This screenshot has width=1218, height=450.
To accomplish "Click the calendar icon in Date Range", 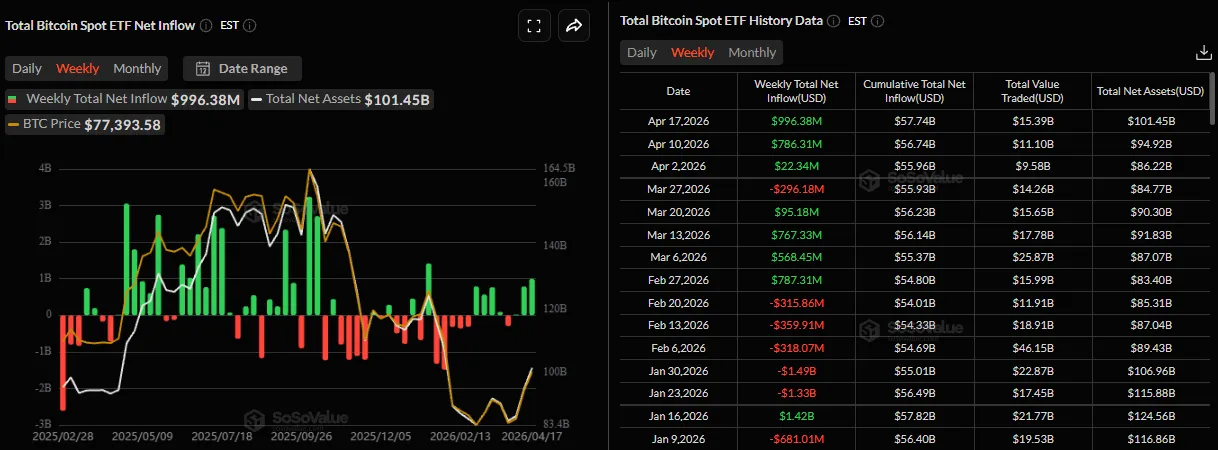I will pyautogui.click(x=202, y=69).
